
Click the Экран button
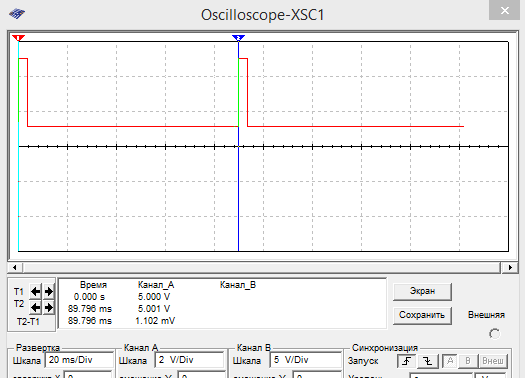[422, 291]
